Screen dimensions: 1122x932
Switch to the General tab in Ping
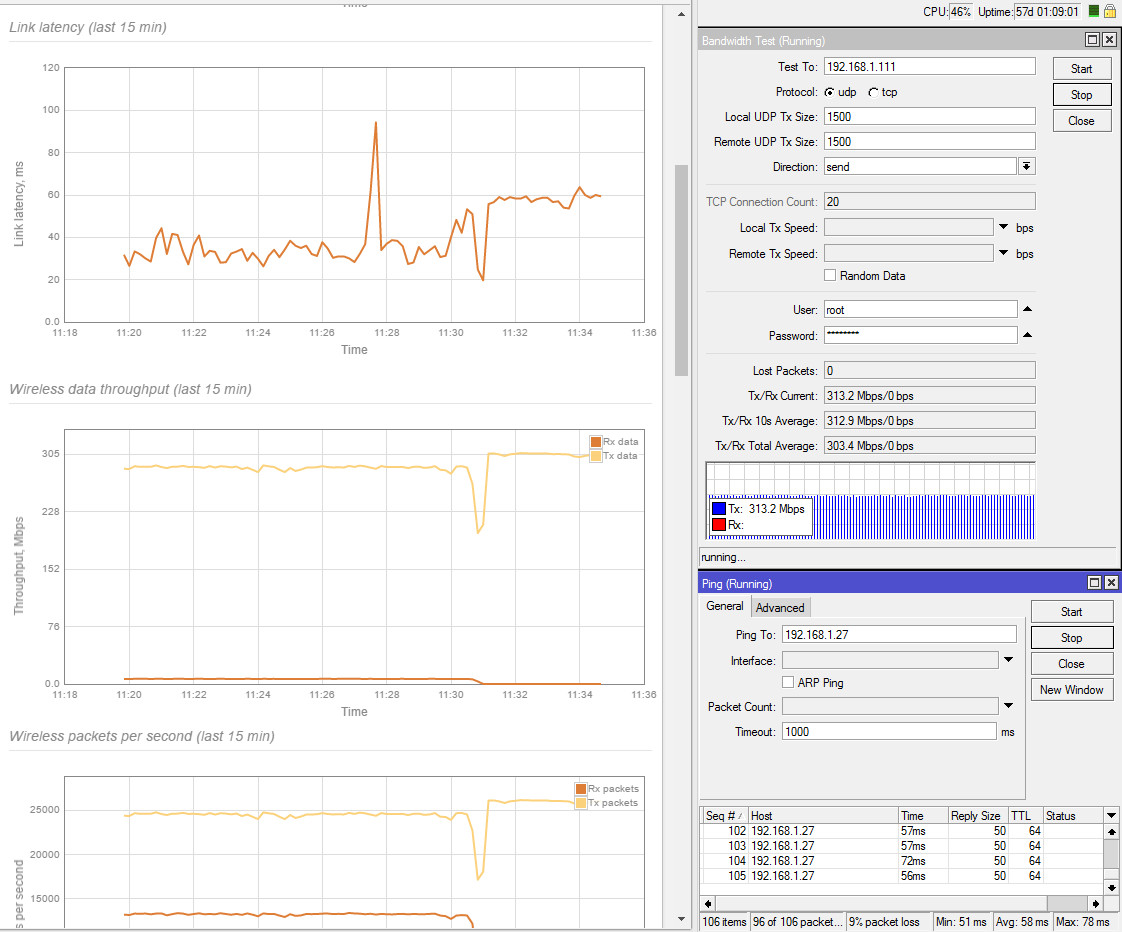pos(725,606)
